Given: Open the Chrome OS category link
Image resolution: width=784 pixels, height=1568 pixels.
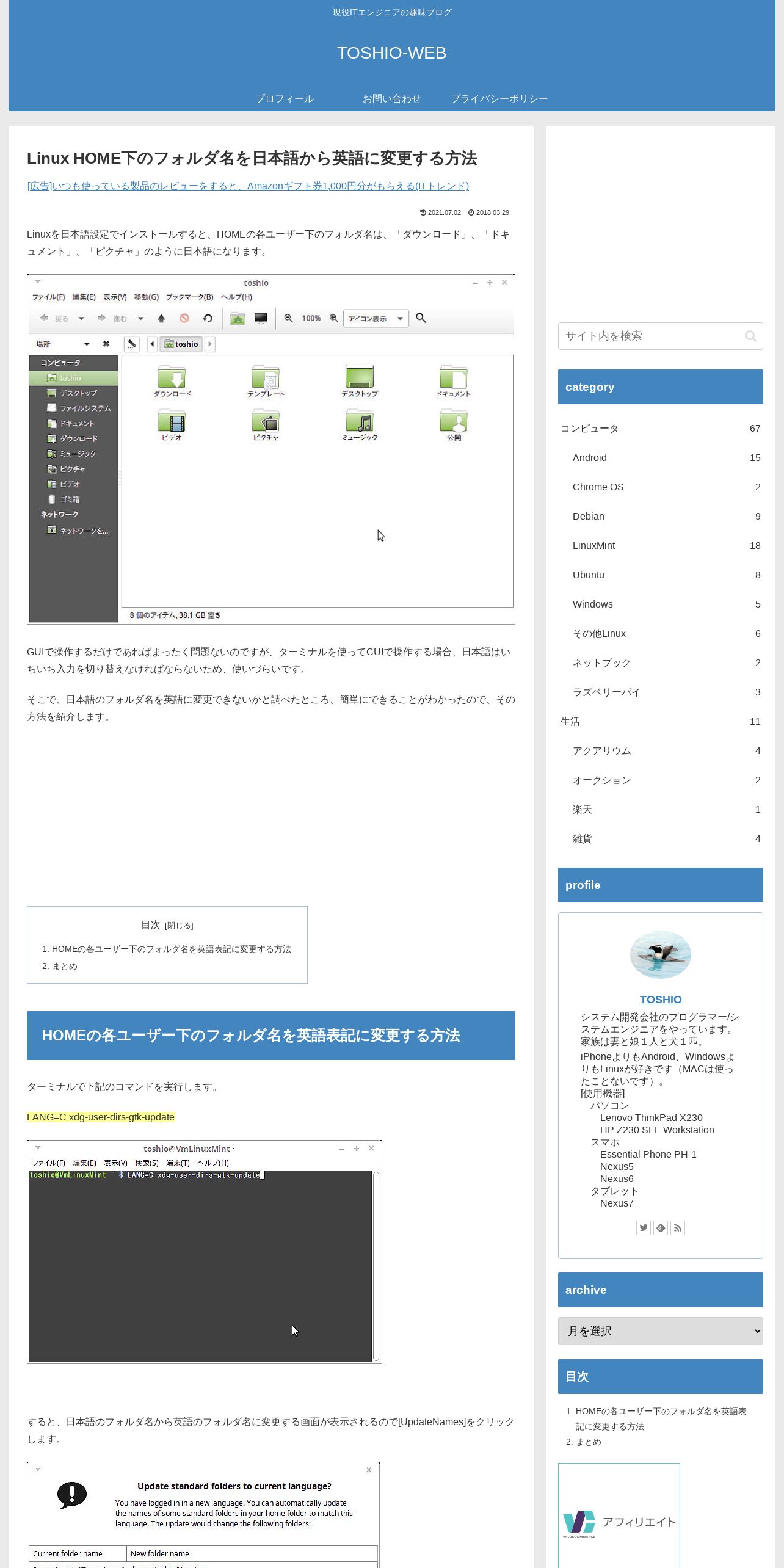Looking at the screenshot, I should 667,487.
